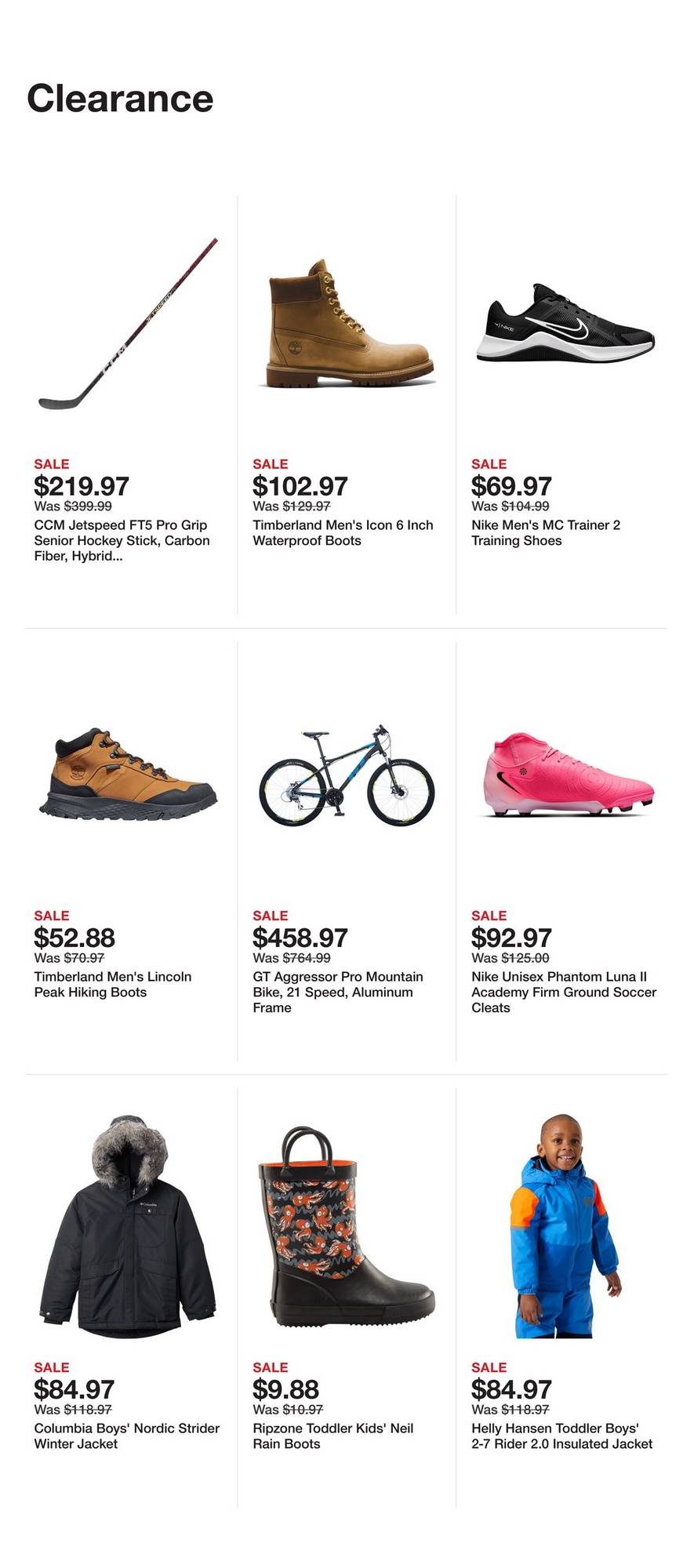This screenshot has width=694, height=1568.
Task: Open CCM Jetspeed FT5 Pro hockey stick title
Action: [122, 541]
